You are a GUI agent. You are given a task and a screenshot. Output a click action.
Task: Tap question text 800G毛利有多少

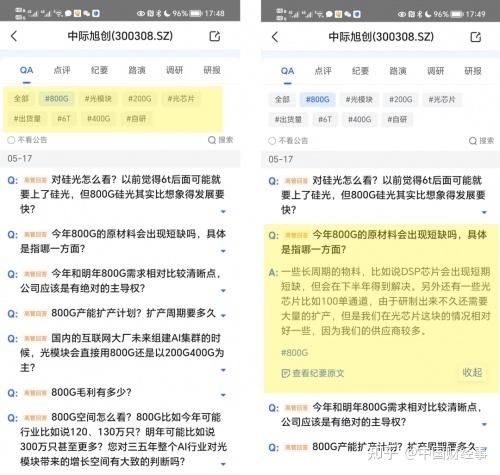91,392
